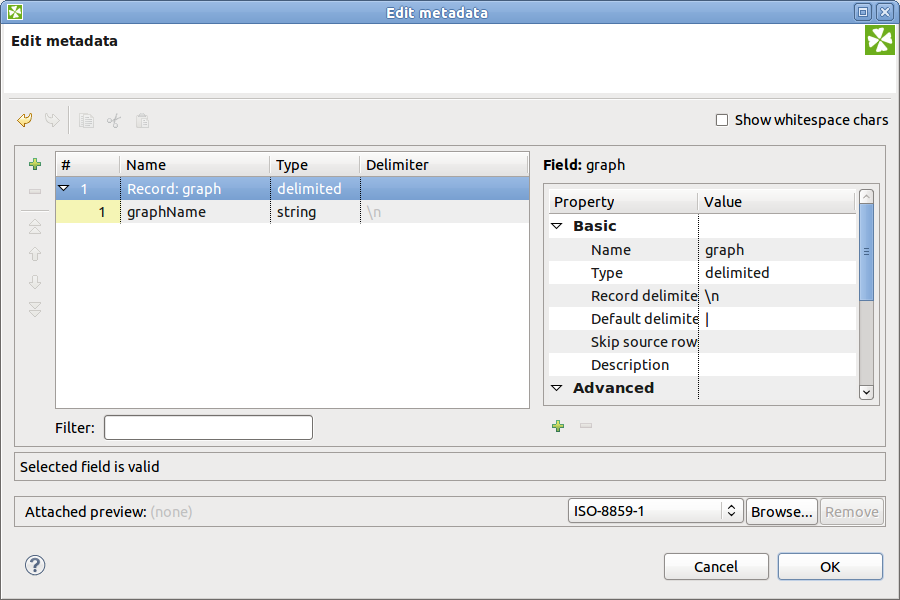Click the Browse... button
The height and width of the screenshot is (600, 900).
[782, 511]
